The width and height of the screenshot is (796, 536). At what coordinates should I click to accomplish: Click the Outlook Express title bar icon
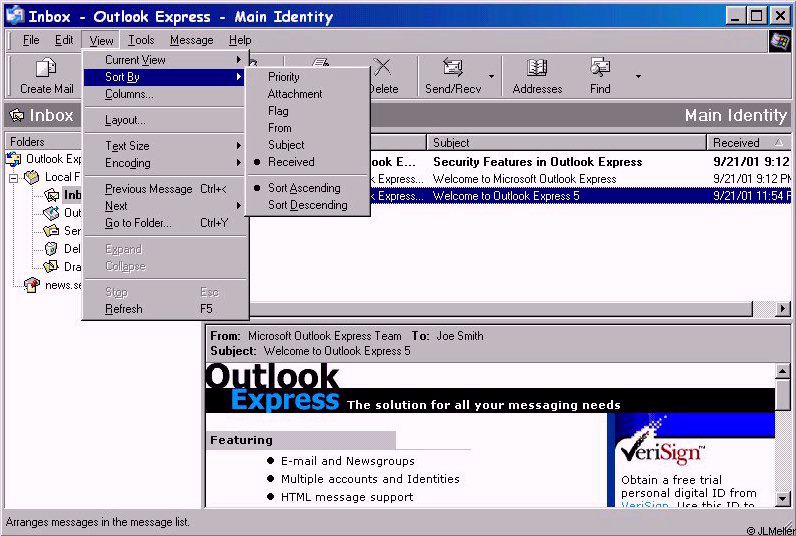tap(15, 15)
